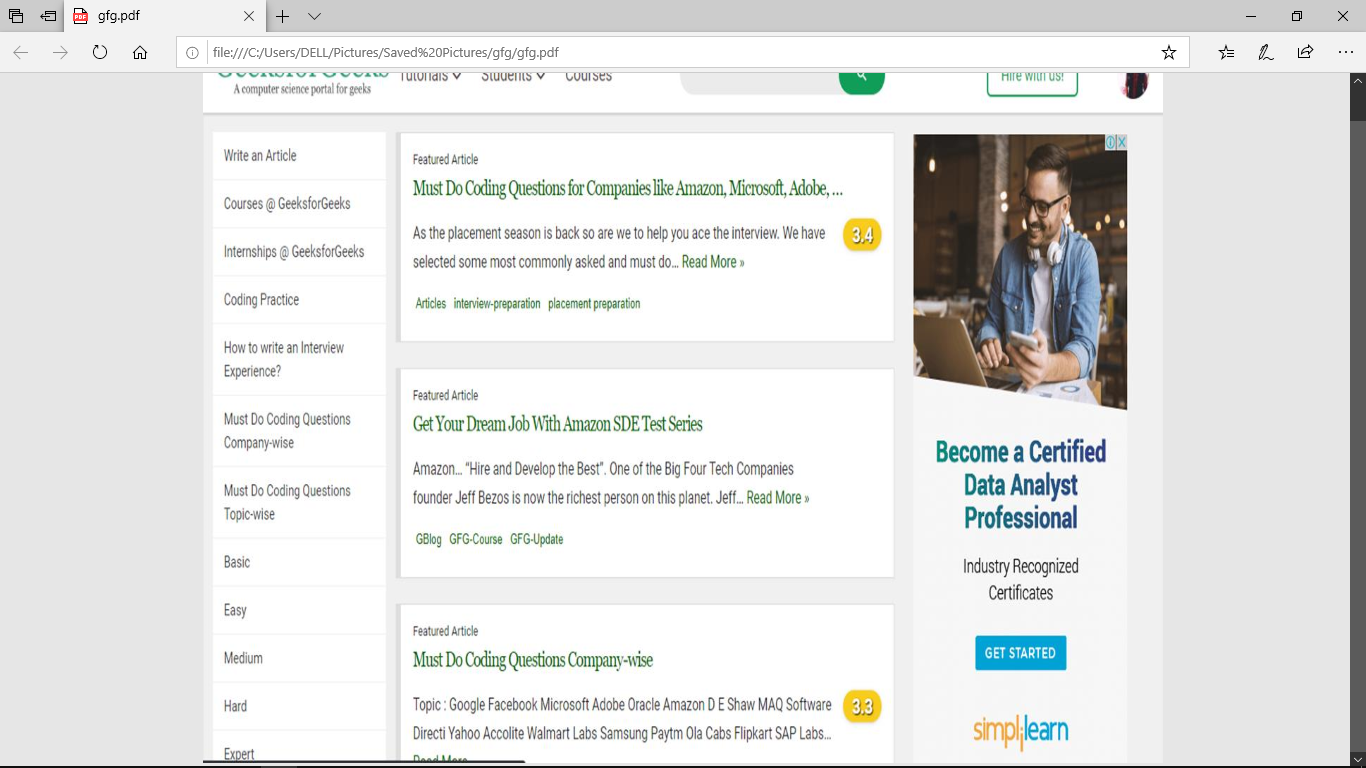Click the ad photo of man with headphones
This screenshot has height=768, width=1366.
pyautogui.click(x=1020, y=272)
